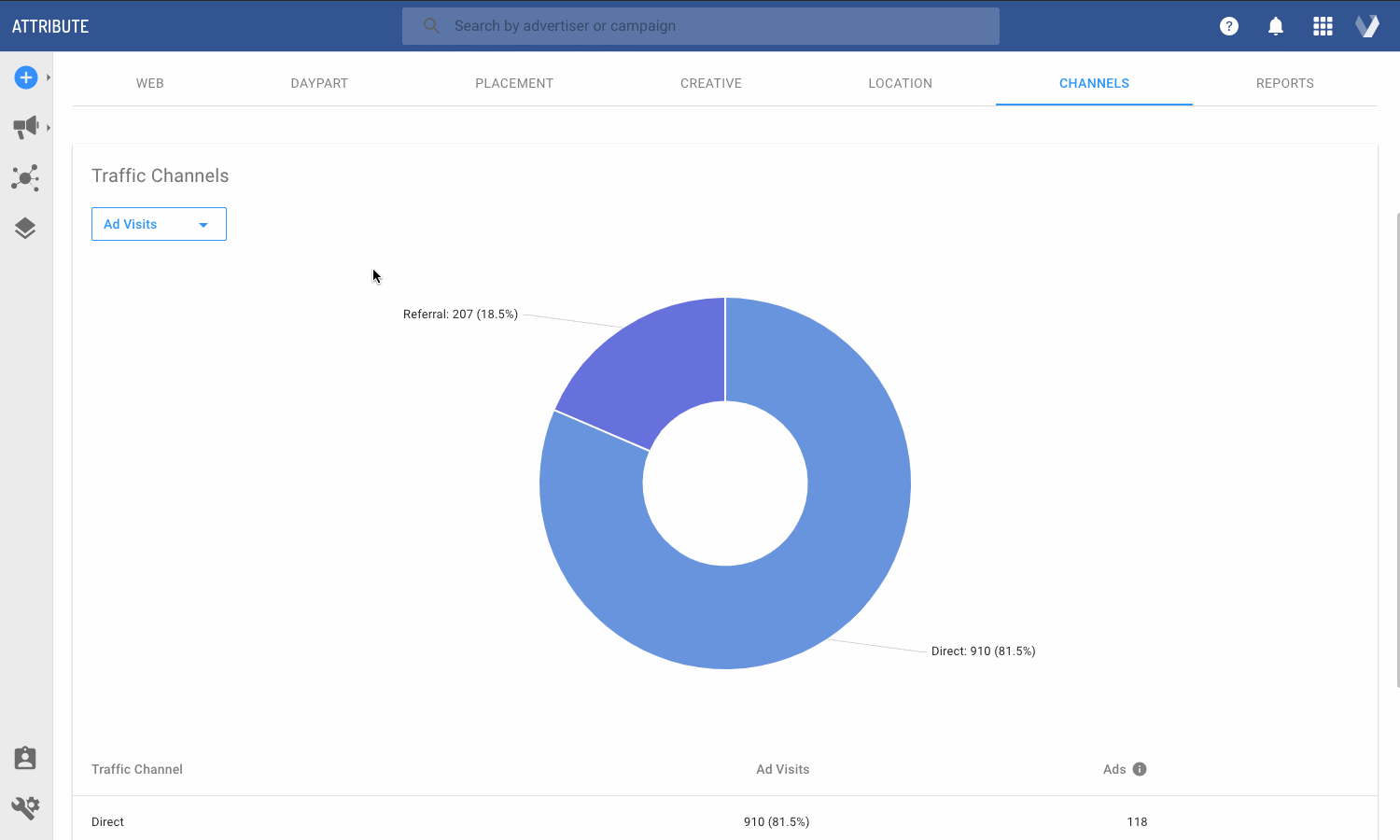Open the notifications bell icon
Viewport: 1400px width, 840px height.
1275,26
